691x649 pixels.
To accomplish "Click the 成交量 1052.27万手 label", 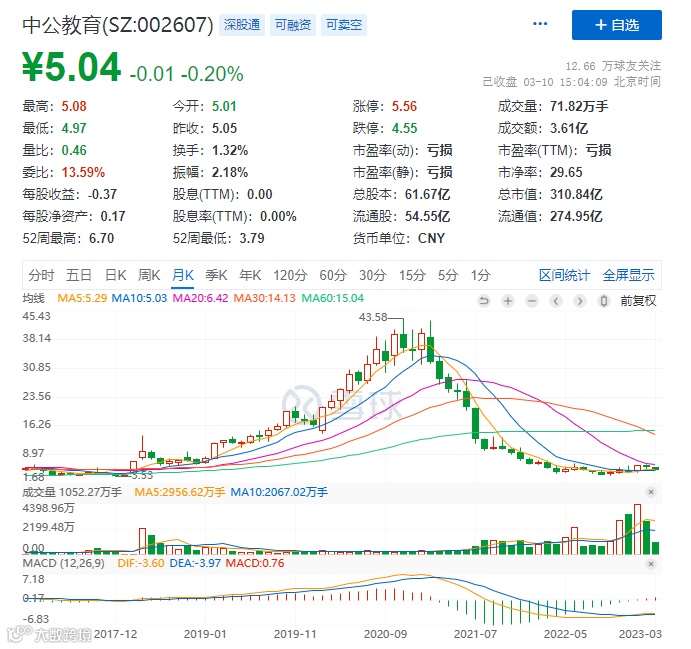I will [72, 492].
